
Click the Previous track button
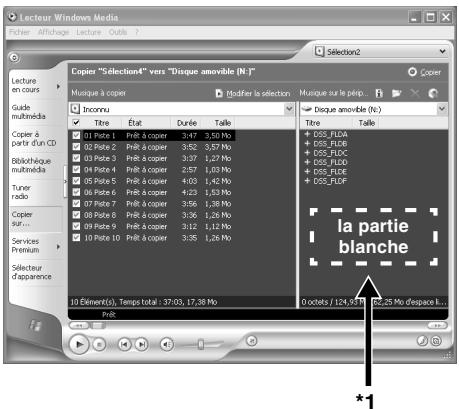tap(124, 344)
